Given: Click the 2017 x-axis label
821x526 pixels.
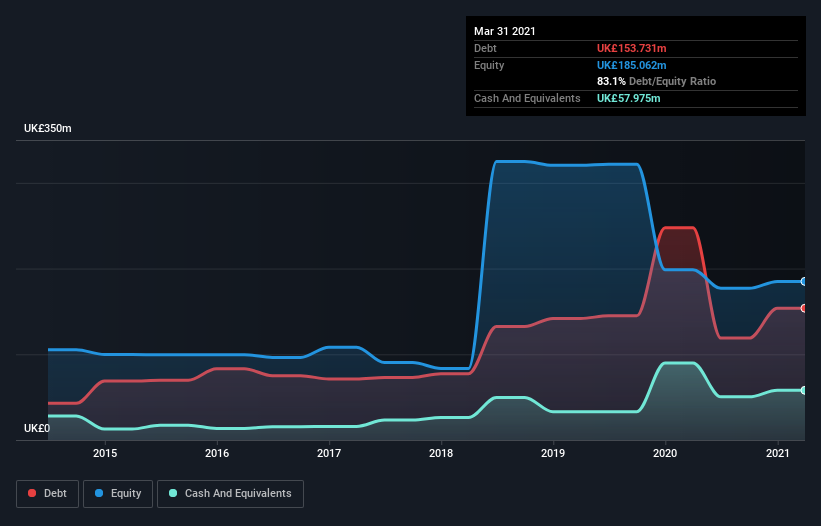Looking at the screenshot, I should click(329, 453).
